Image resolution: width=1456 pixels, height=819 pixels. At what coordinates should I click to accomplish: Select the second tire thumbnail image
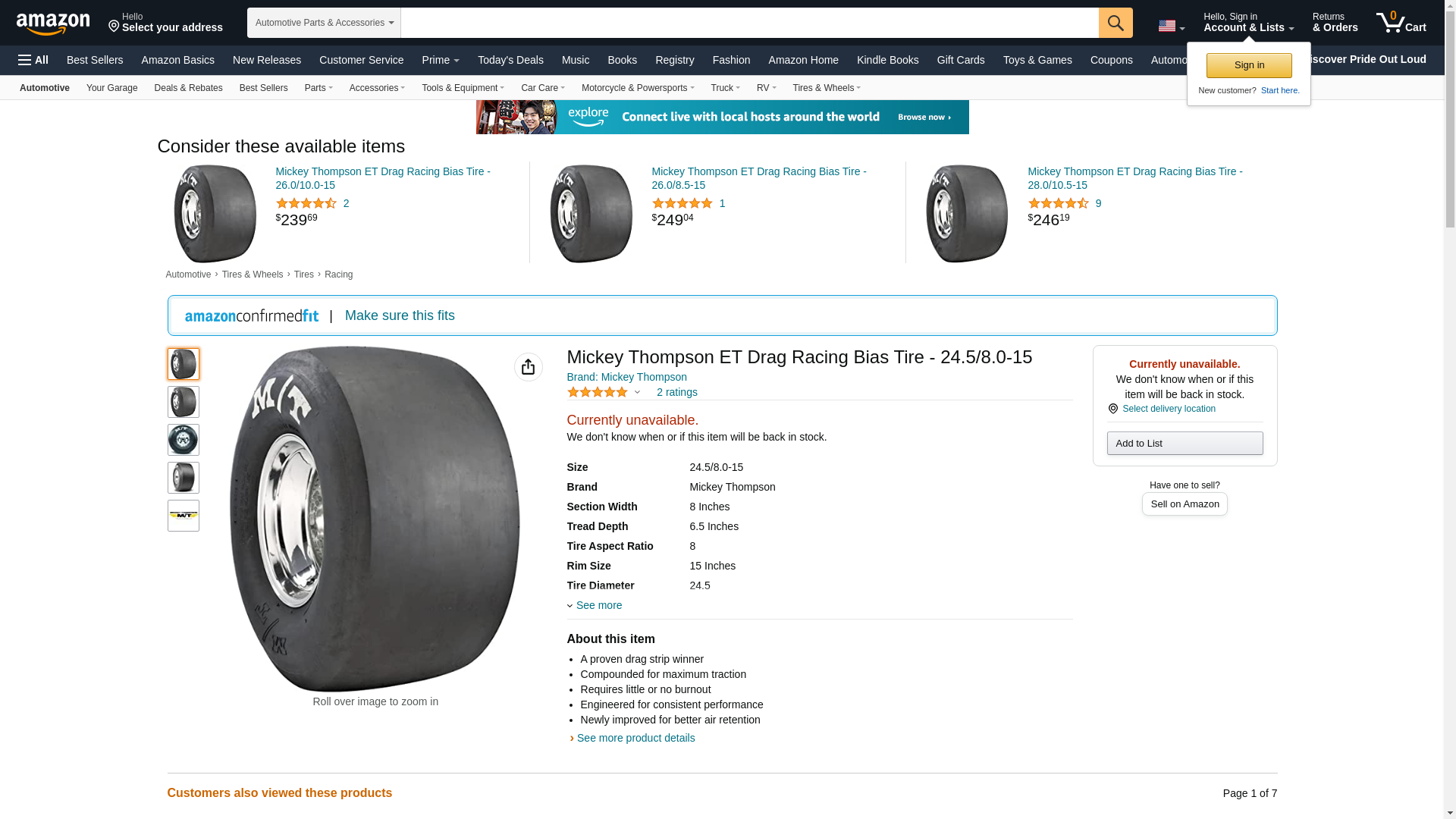tap(183, 402)
